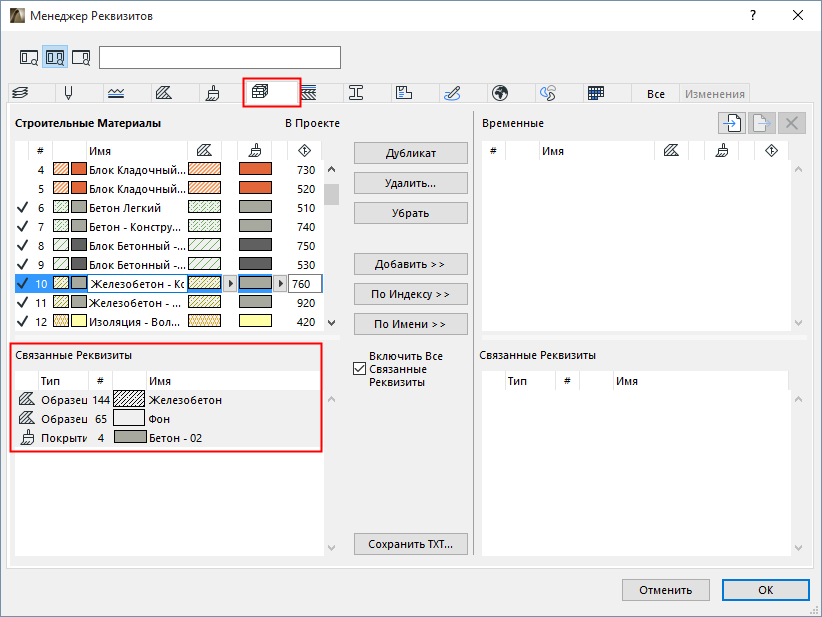Click the Убрать button
Image resolution: width=822 pixels, height=617 pixels.
[x=410, y=213]
